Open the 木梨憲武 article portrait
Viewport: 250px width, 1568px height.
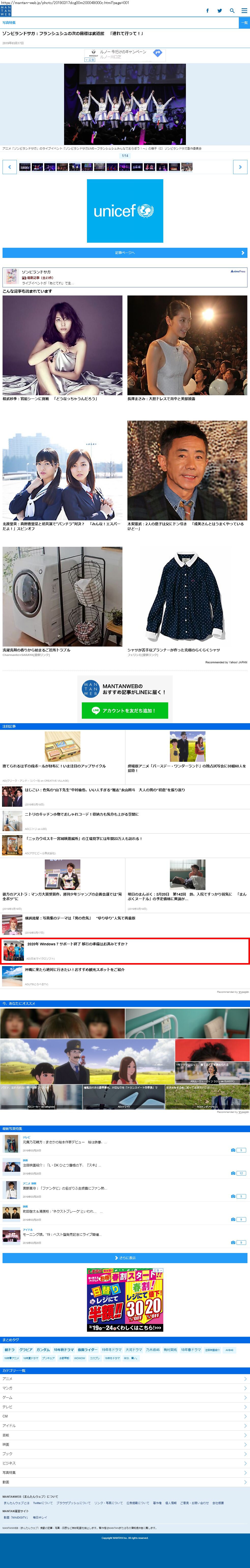tap(187, 471)
